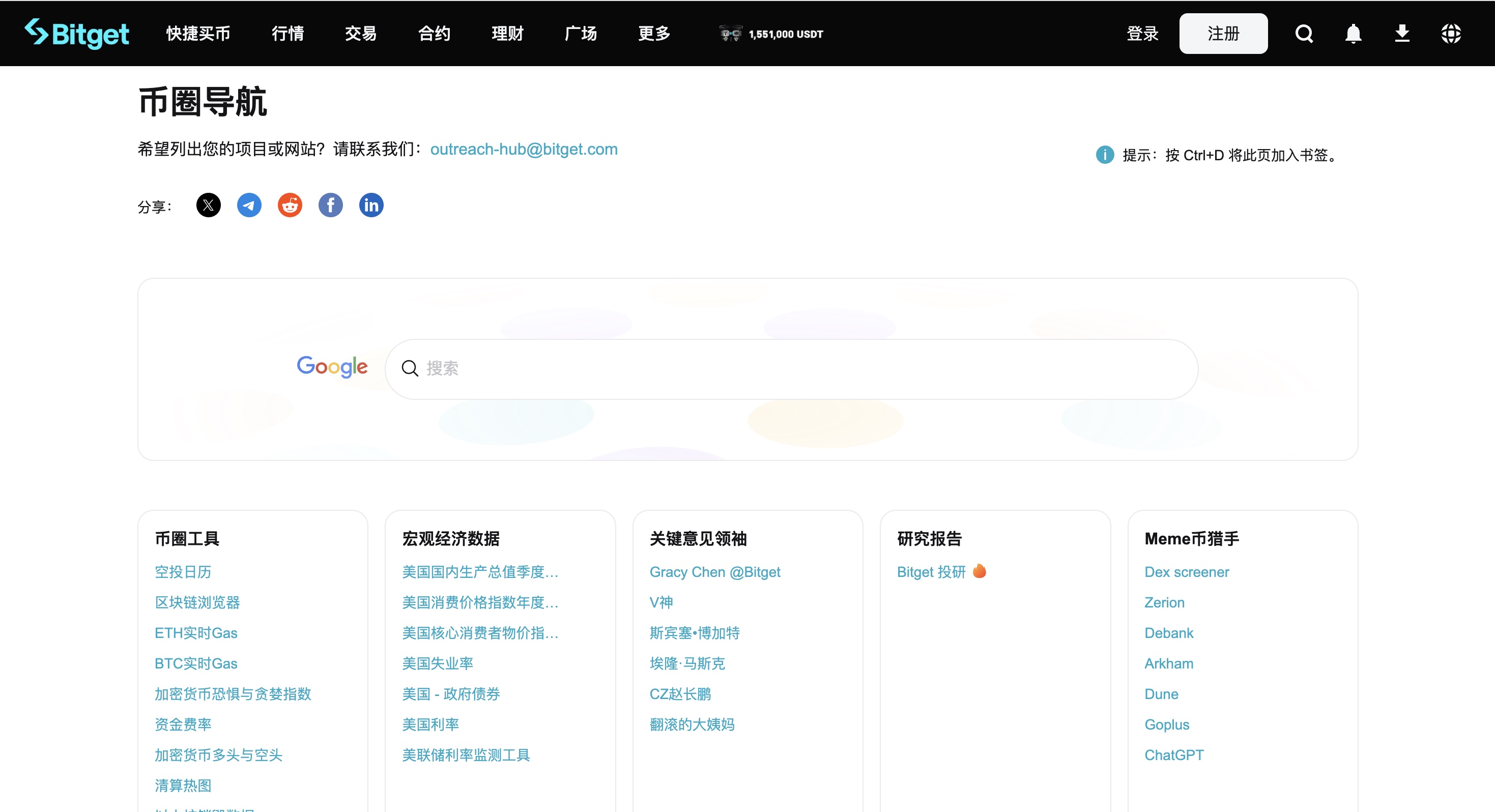Viewport: 1495px width, 812px height.
Task: Focus the Google 搜索 input field
Action: 792,368
